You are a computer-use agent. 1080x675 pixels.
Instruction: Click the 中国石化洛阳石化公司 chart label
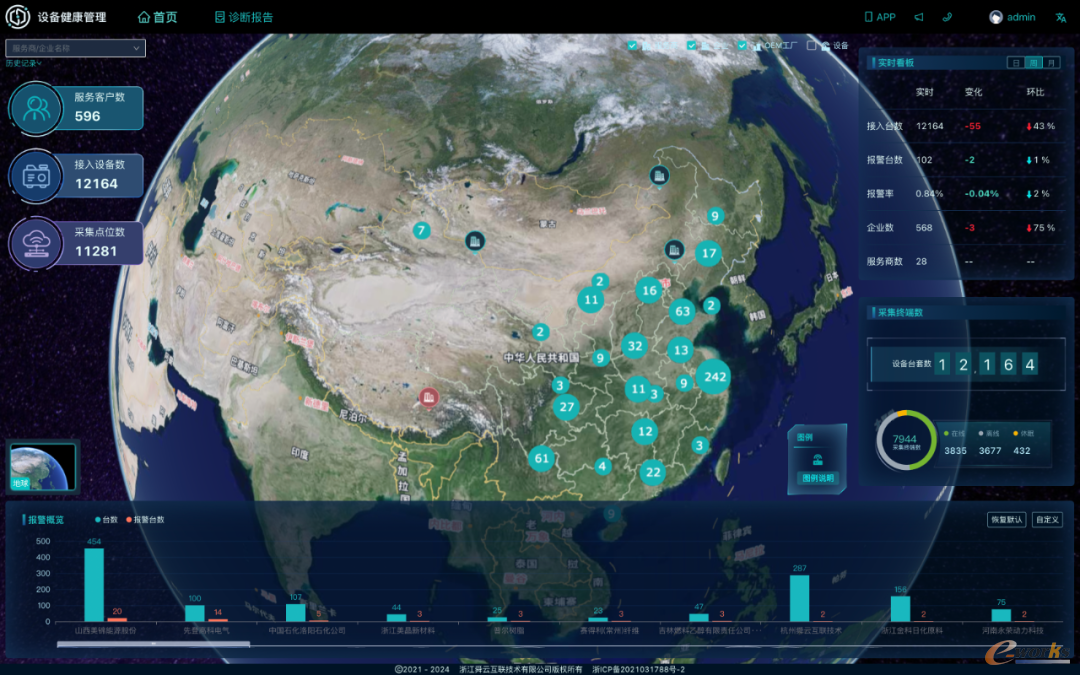pyautogui.click(x=307, y=630)
